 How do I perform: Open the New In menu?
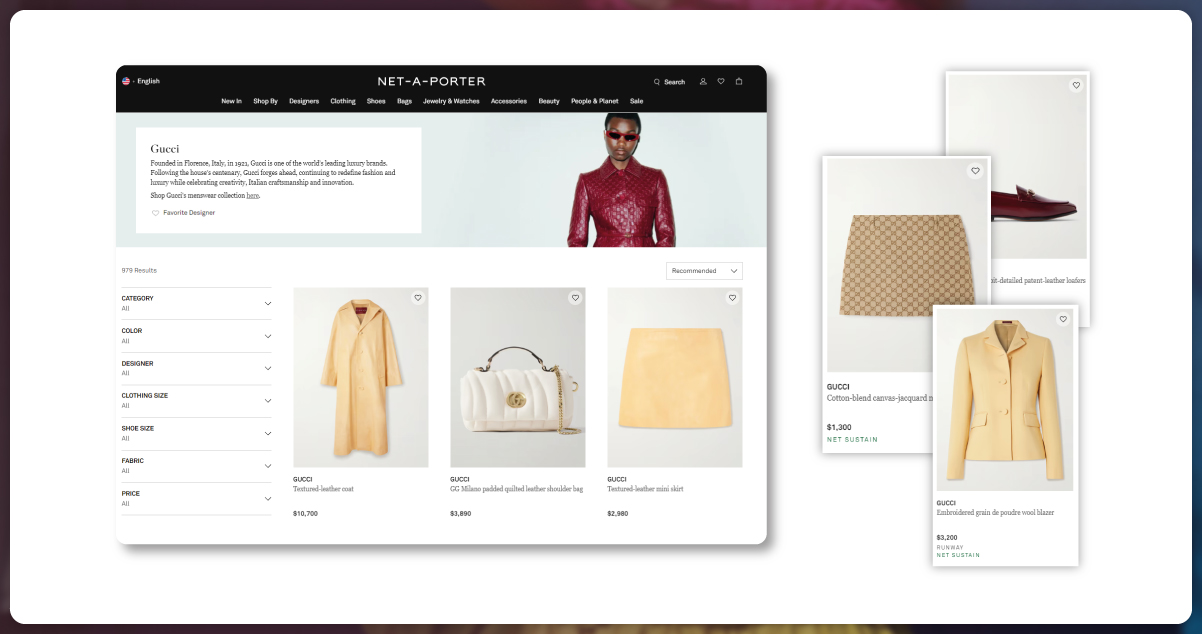point(231,101)
